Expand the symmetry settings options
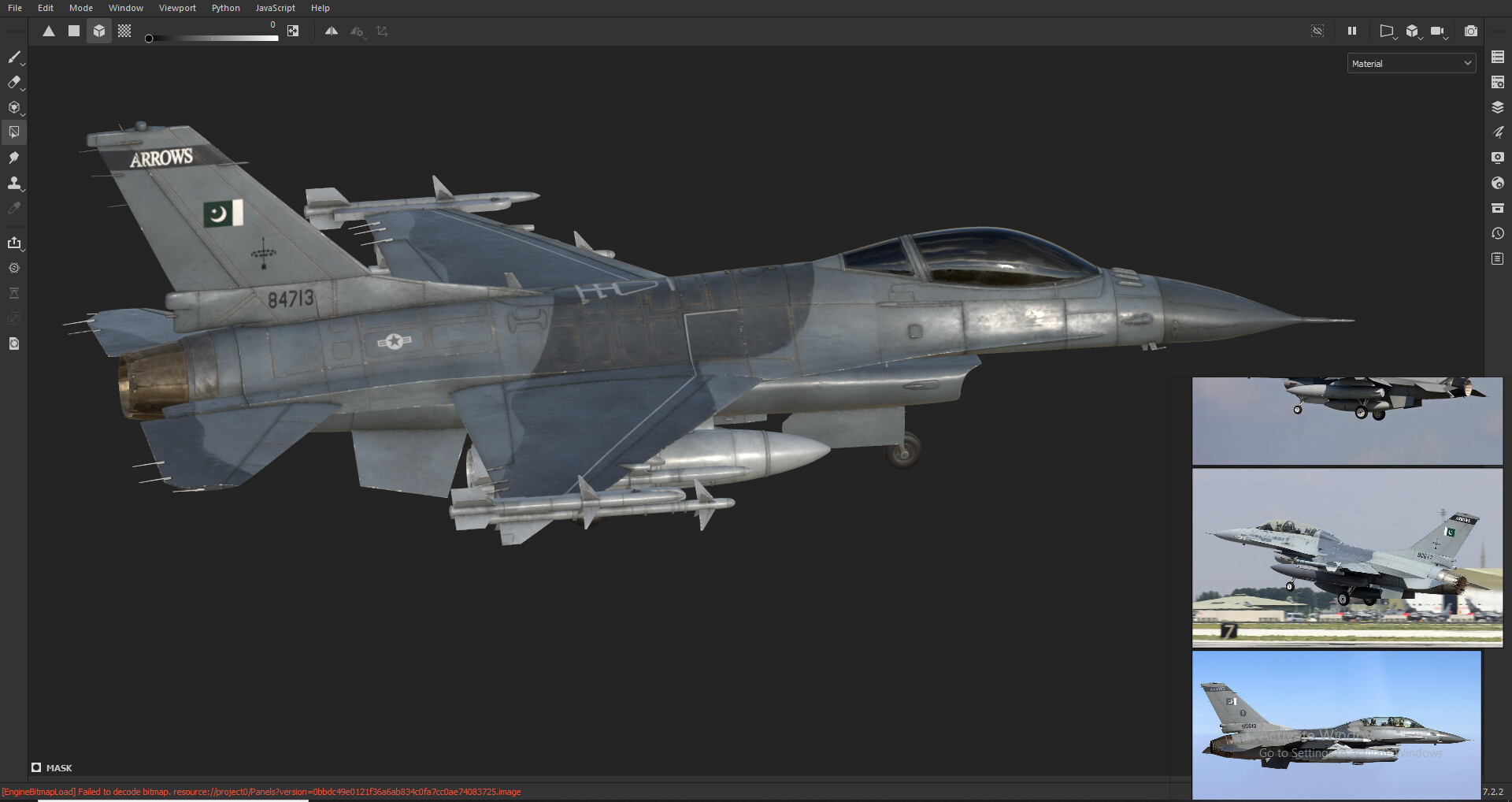Image resolution: width=1512 pixels, height=802 pixels. (365, 36)
